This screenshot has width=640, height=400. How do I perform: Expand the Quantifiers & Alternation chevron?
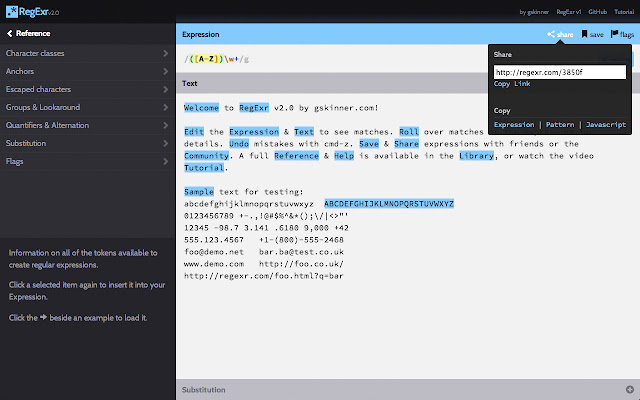pos(165,125)
